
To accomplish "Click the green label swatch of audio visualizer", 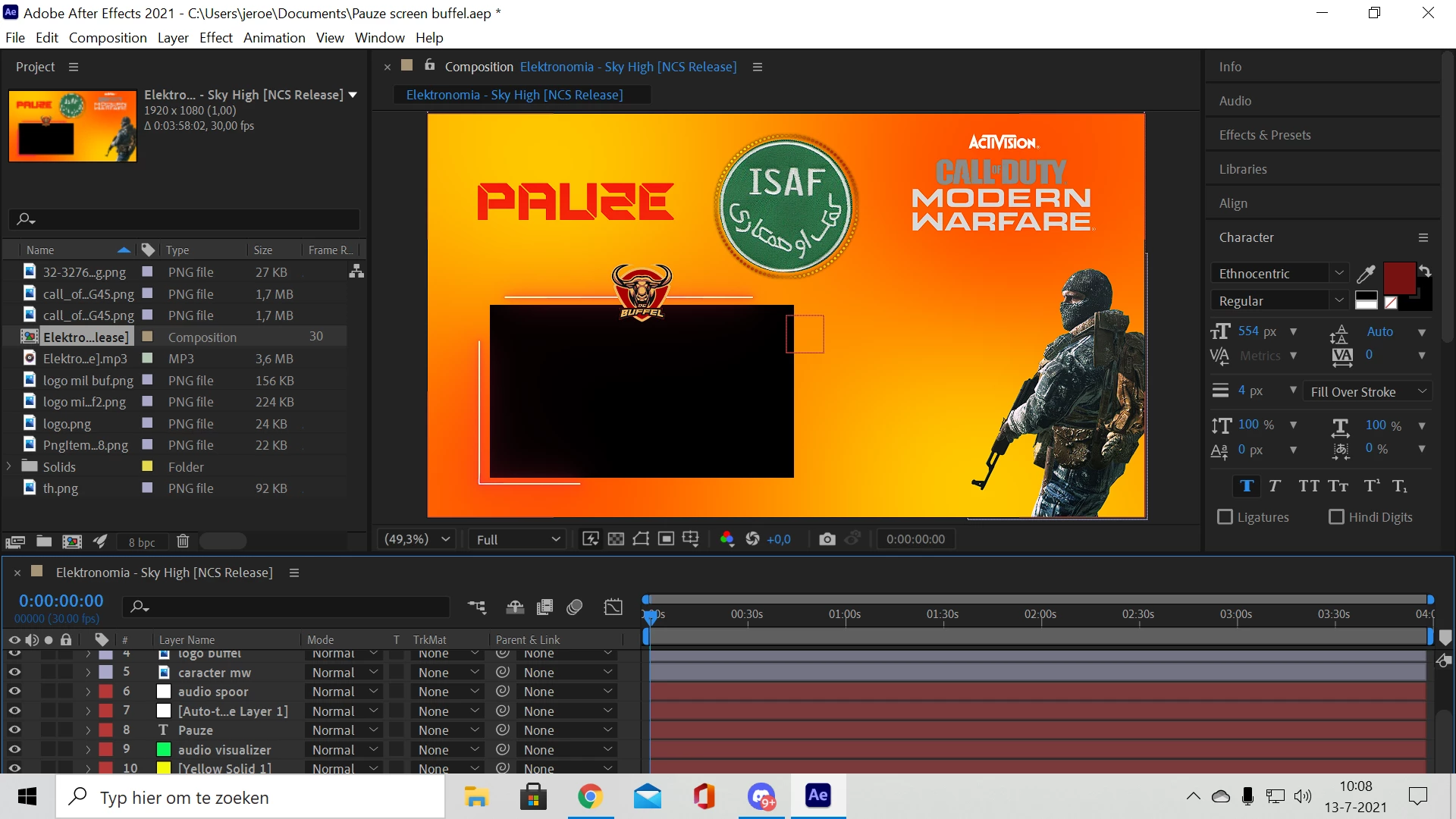I will point(163,749).
